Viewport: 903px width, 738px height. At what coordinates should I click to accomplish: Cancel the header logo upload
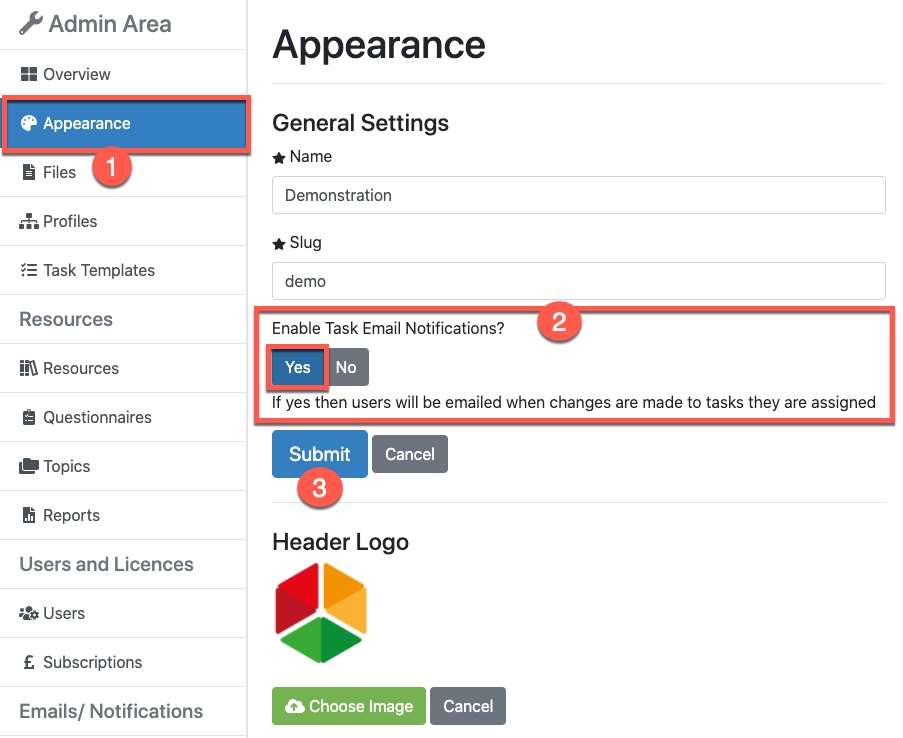(x=468, y=706)
